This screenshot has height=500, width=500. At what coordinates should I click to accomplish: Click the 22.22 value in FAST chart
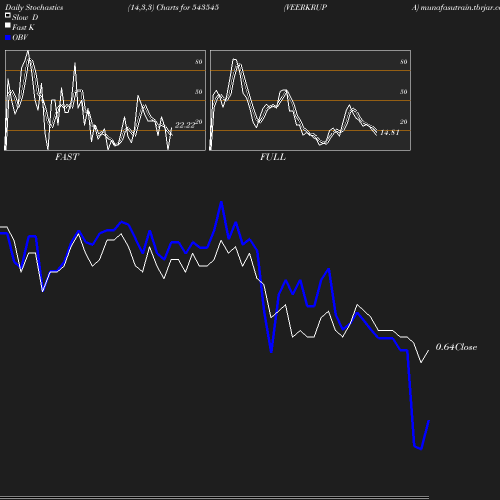(x=185, y=125)
